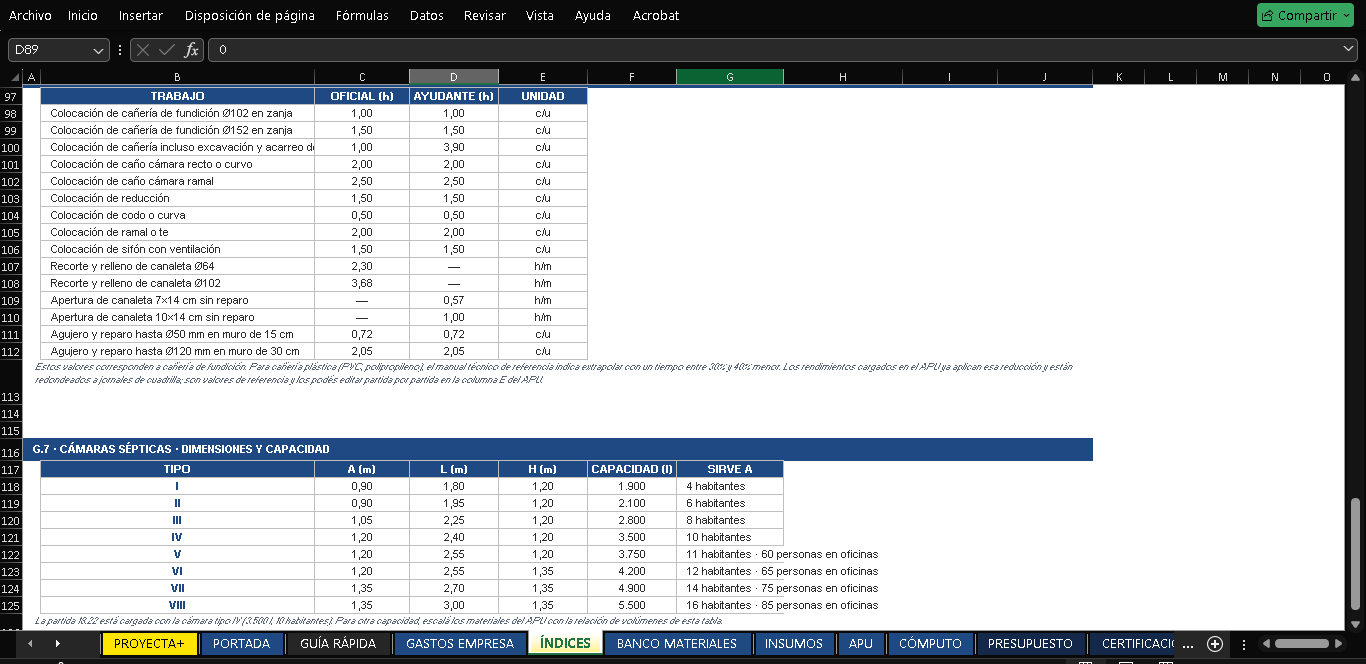Image resolution: width=1366 pixels, height=664 pixels.
Task: Click the Name Box showing D89
Action: pos(52,50)
